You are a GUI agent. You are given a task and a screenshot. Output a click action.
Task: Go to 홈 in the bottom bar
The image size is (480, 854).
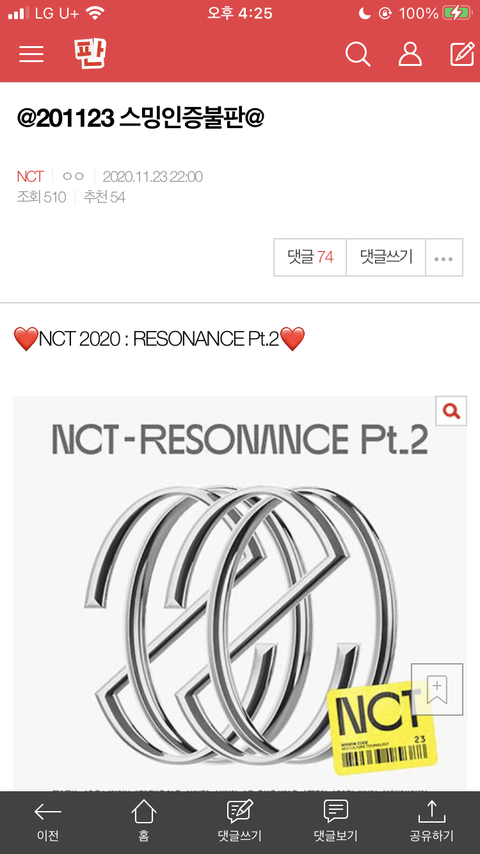[144, 822]
